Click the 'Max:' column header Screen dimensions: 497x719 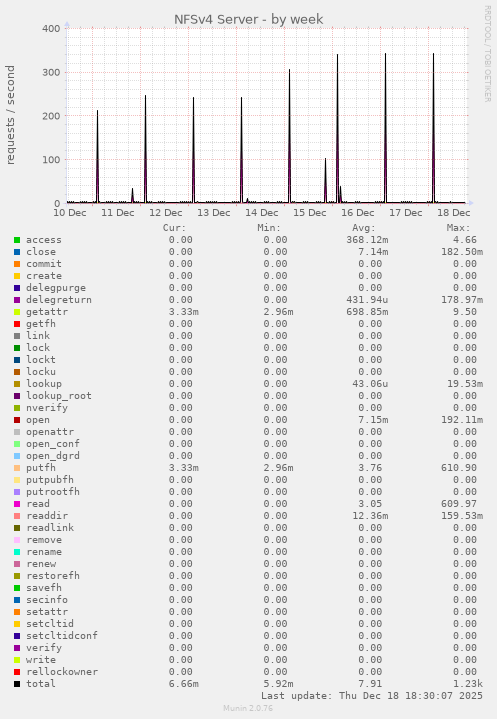point(459,228)
